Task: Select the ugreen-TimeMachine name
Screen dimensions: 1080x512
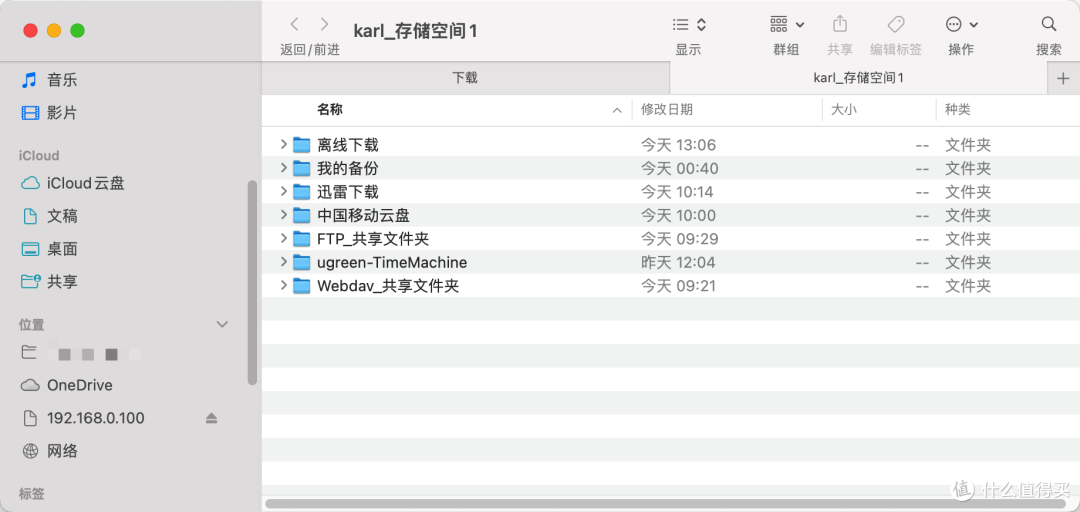Action: 392,263
